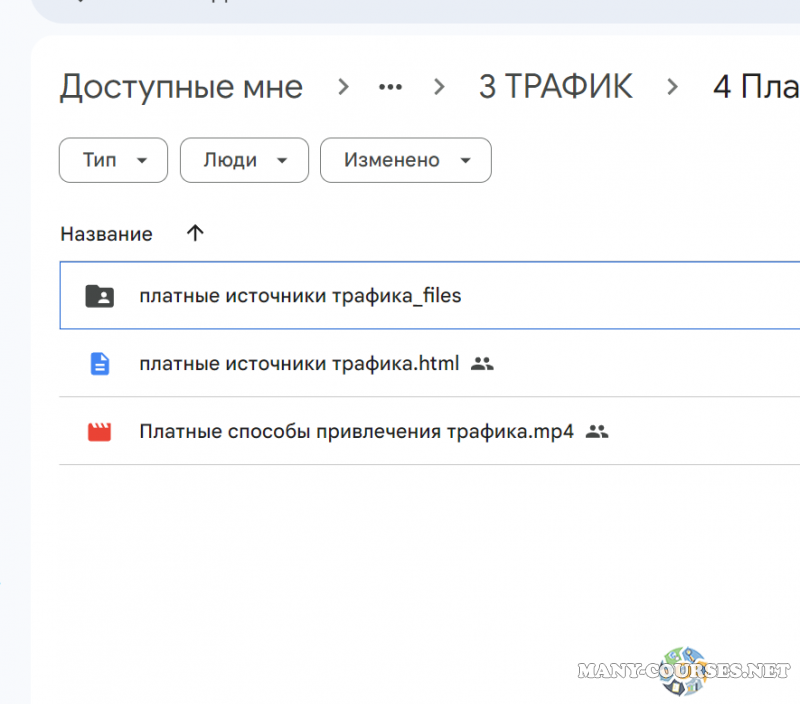
Task: Click the chevron right after 3 ТРАФИК
Action: click(x=673, y=87)
